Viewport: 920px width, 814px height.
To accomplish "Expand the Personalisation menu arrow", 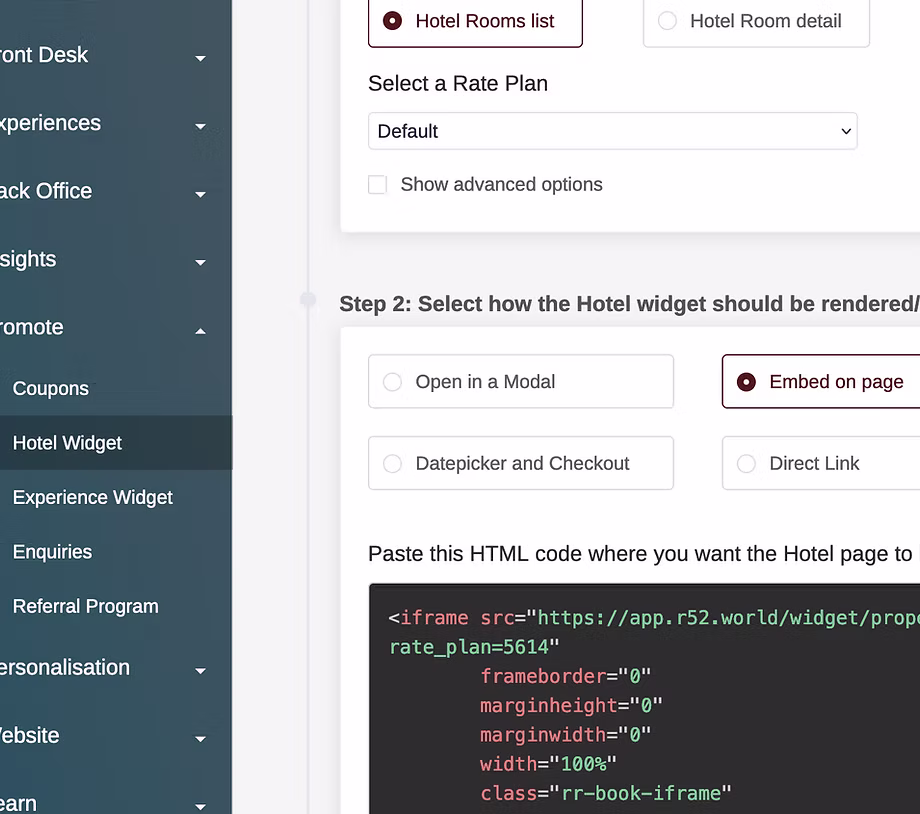I will point(200,670).
